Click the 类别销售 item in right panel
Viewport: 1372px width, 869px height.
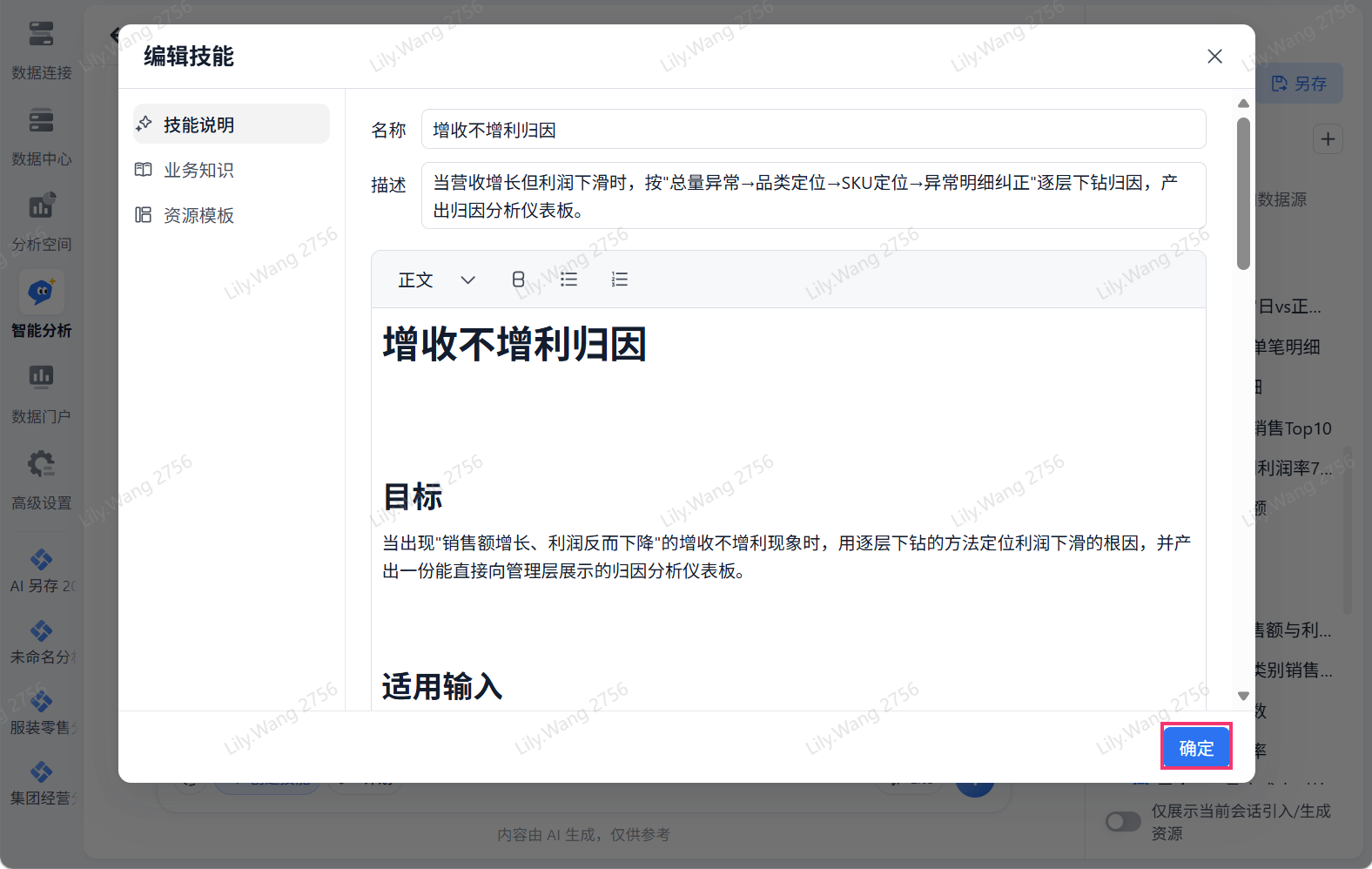(1293, 670)
